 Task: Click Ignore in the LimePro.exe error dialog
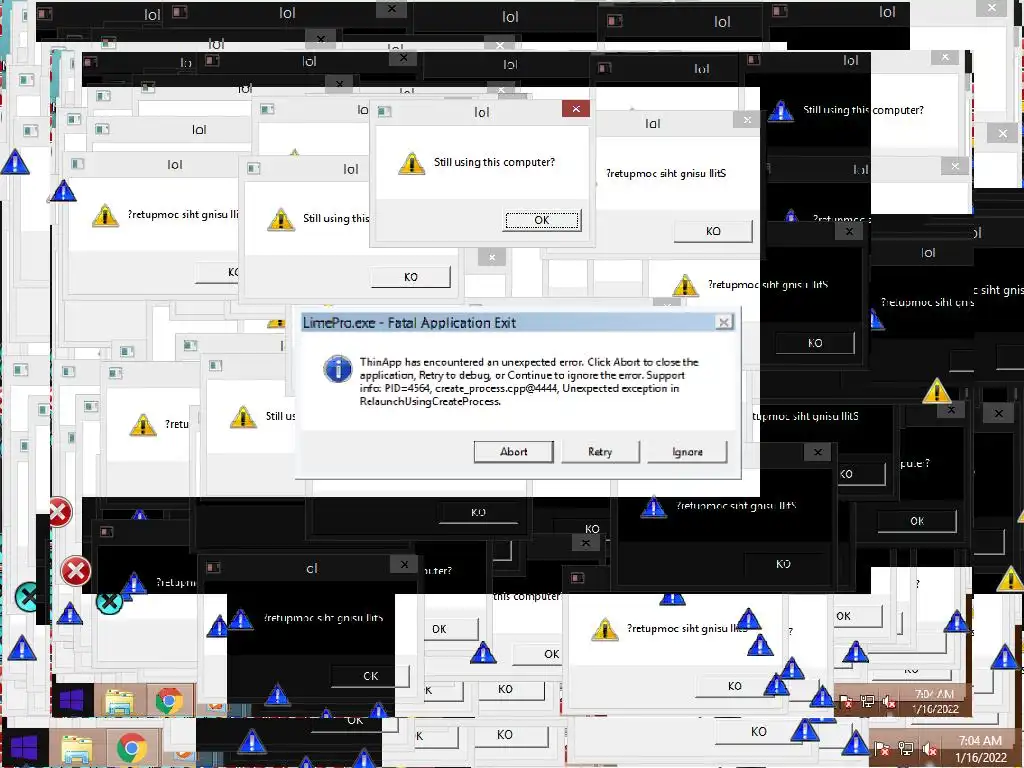(x=687, y=451)
